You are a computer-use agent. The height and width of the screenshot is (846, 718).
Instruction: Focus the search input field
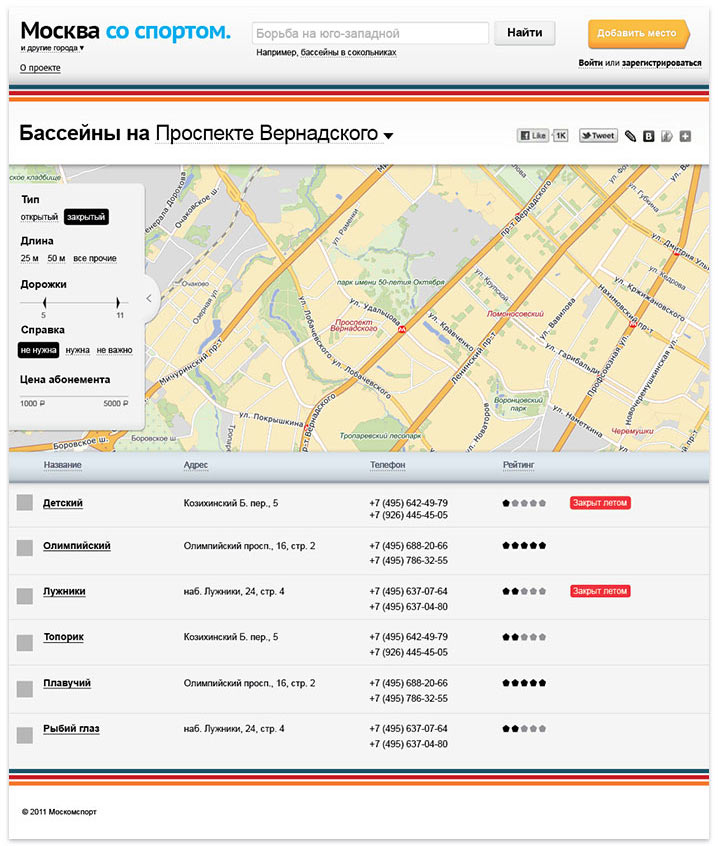click(x=369, y=33)
